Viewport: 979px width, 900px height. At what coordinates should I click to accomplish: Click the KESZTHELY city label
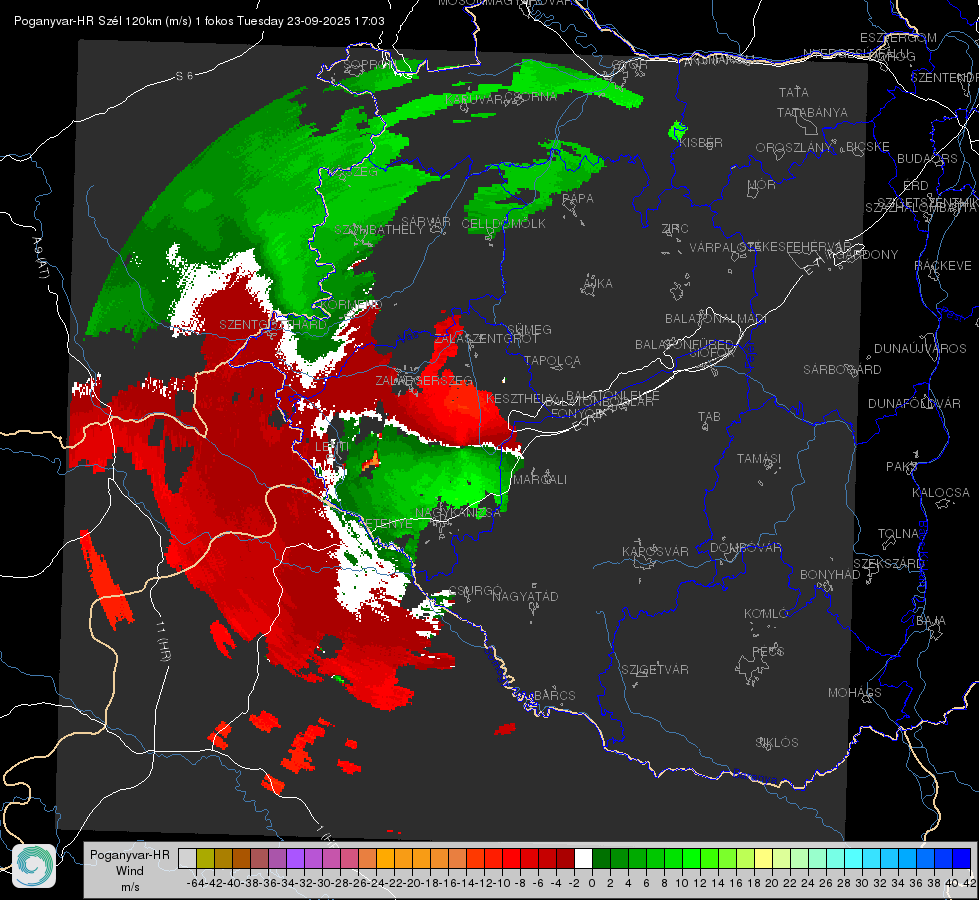pyautogui.click(x=521, y=398)
